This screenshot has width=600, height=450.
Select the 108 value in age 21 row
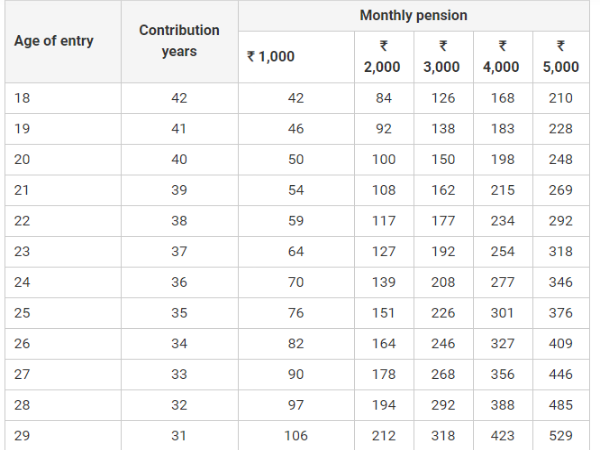click(382, 190)
